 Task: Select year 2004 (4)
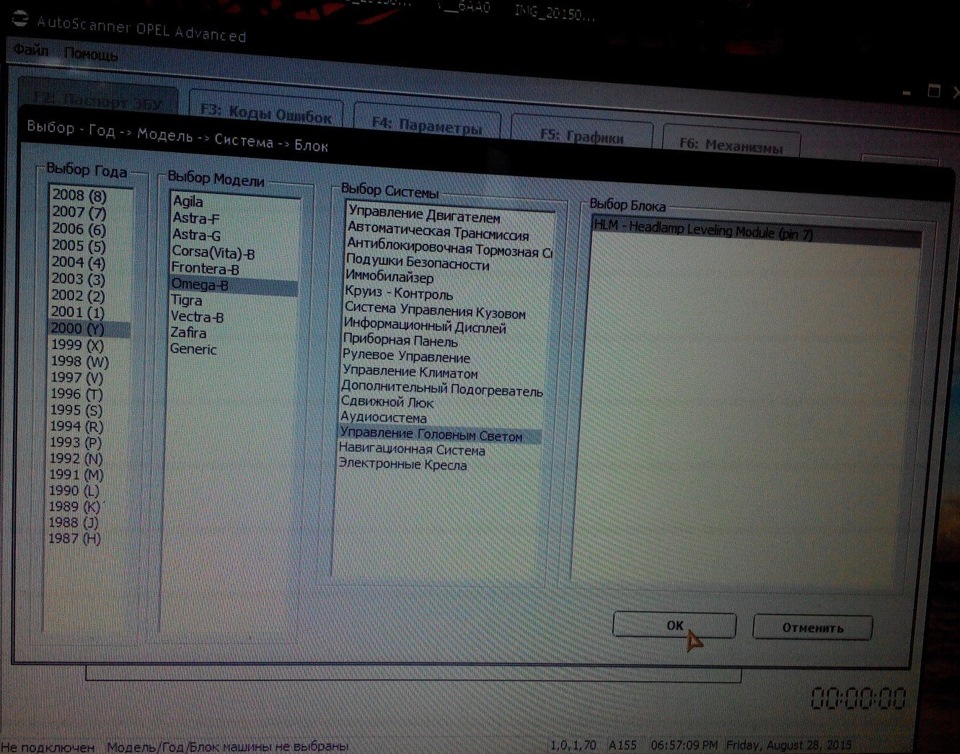[78, 262]
